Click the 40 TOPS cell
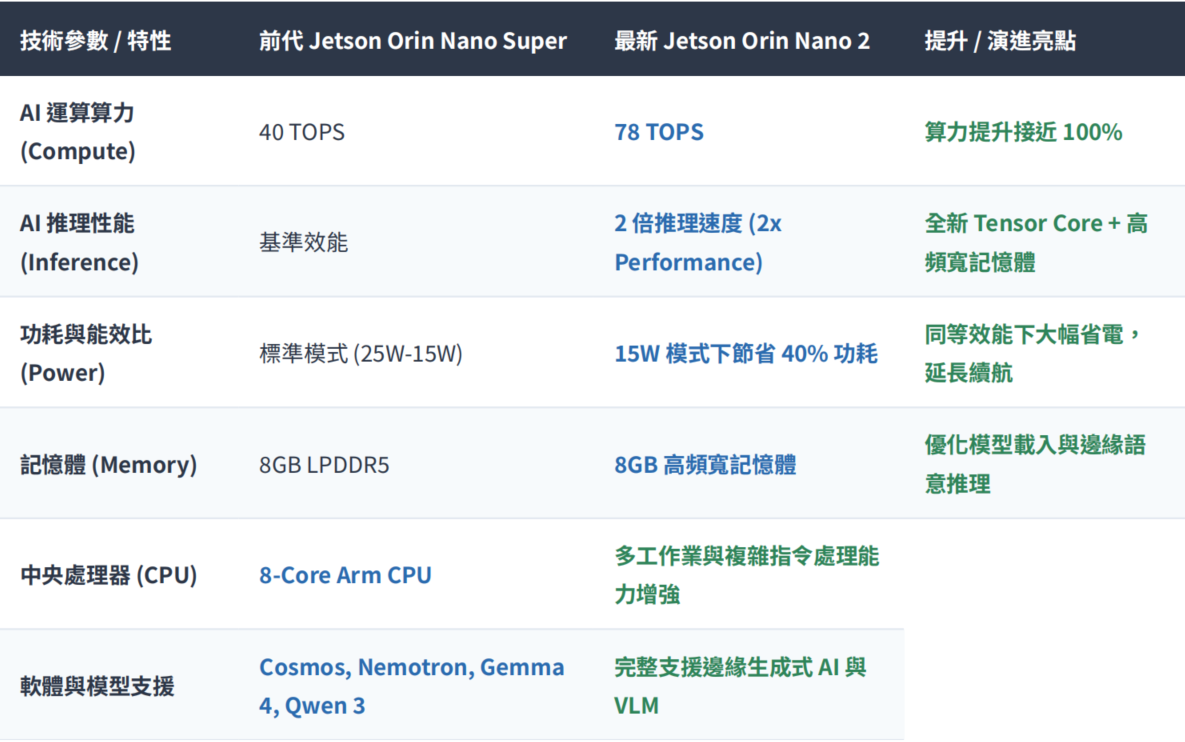This screenshot has height=742, width=1185. (302, 132)
